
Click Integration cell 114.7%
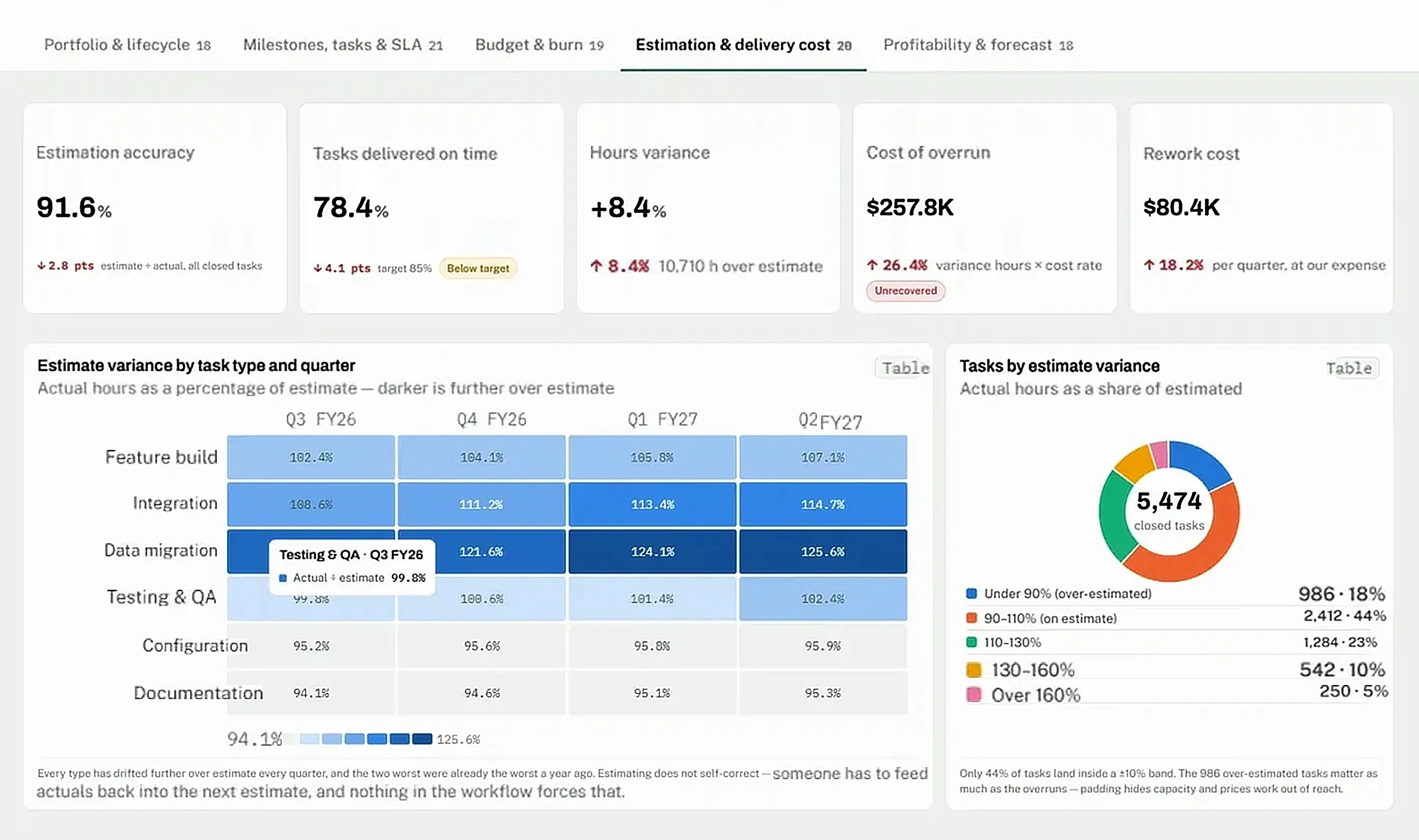pyautogui.click(x=823, y=504)
